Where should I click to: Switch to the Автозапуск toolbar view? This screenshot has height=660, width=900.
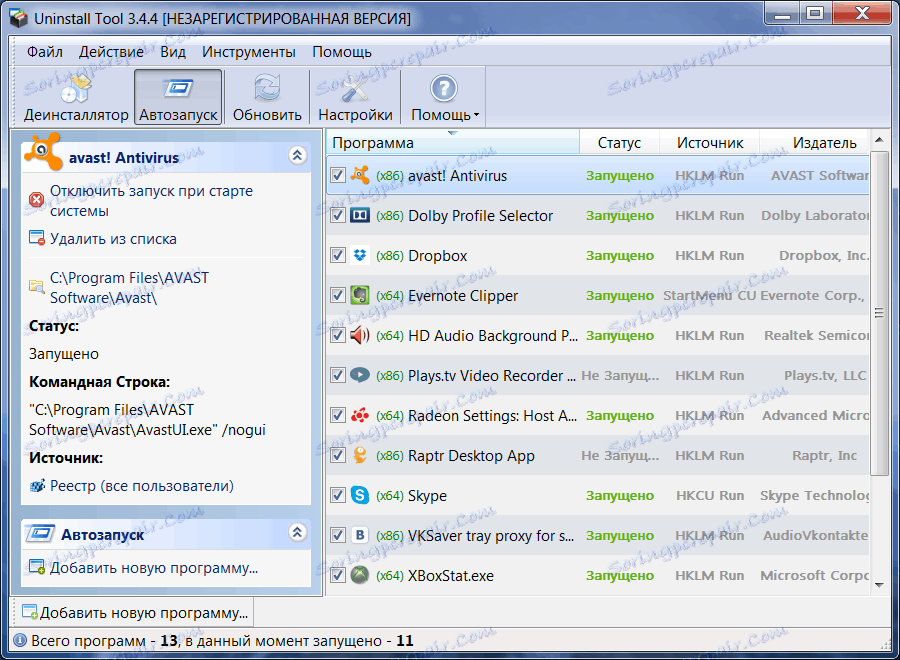point(179,97)
